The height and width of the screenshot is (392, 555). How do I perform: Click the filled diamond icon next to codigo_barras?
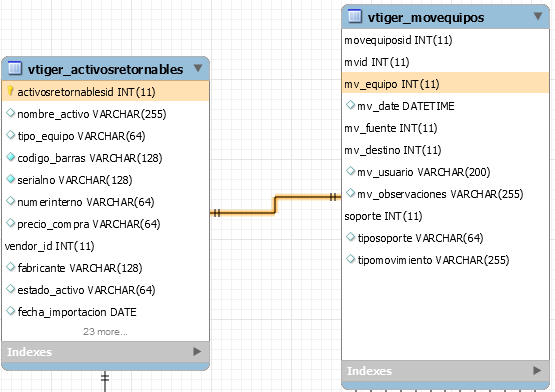click(11, 157)
